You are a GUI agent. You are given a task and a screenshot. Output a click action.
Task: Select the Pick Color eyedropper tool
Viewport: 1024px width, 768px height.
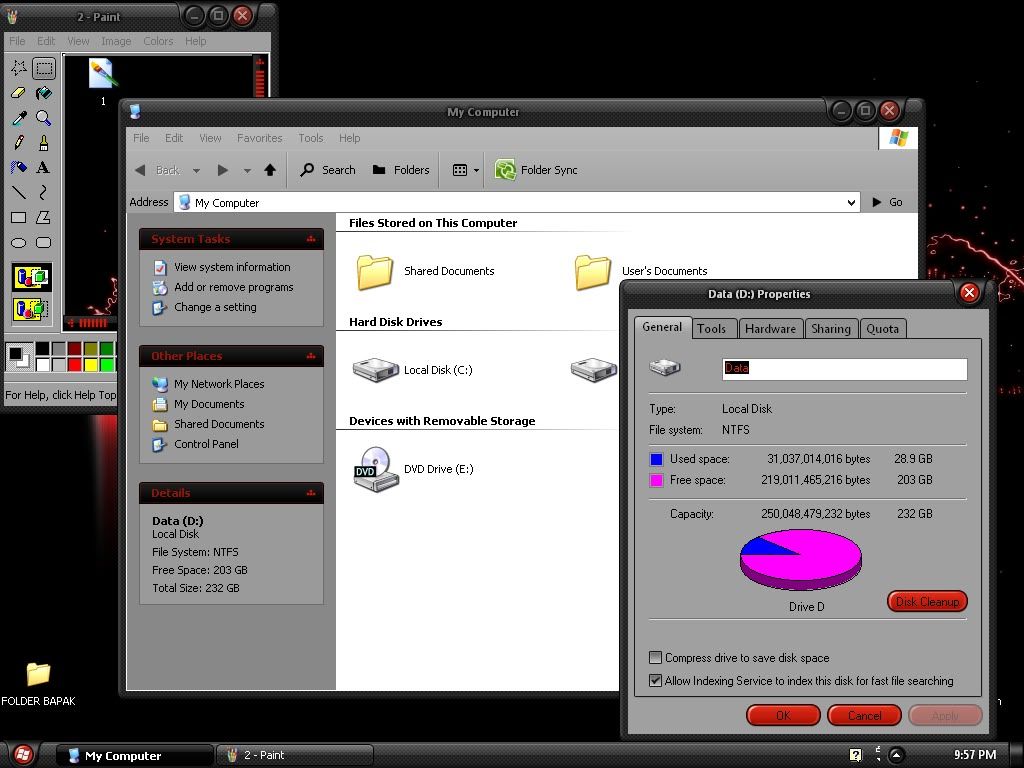coord(18,118)
